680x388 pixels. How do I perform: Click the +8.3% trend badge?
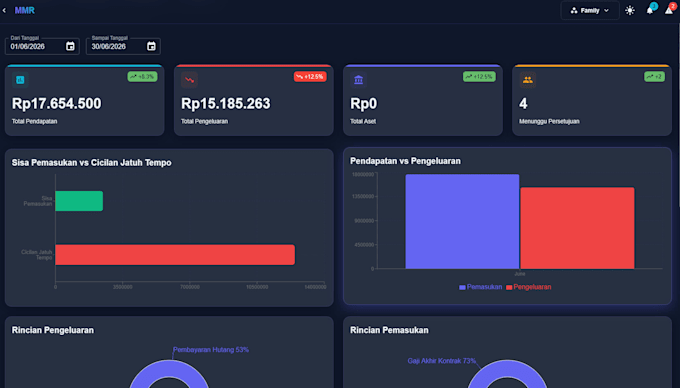pos(142,77)
